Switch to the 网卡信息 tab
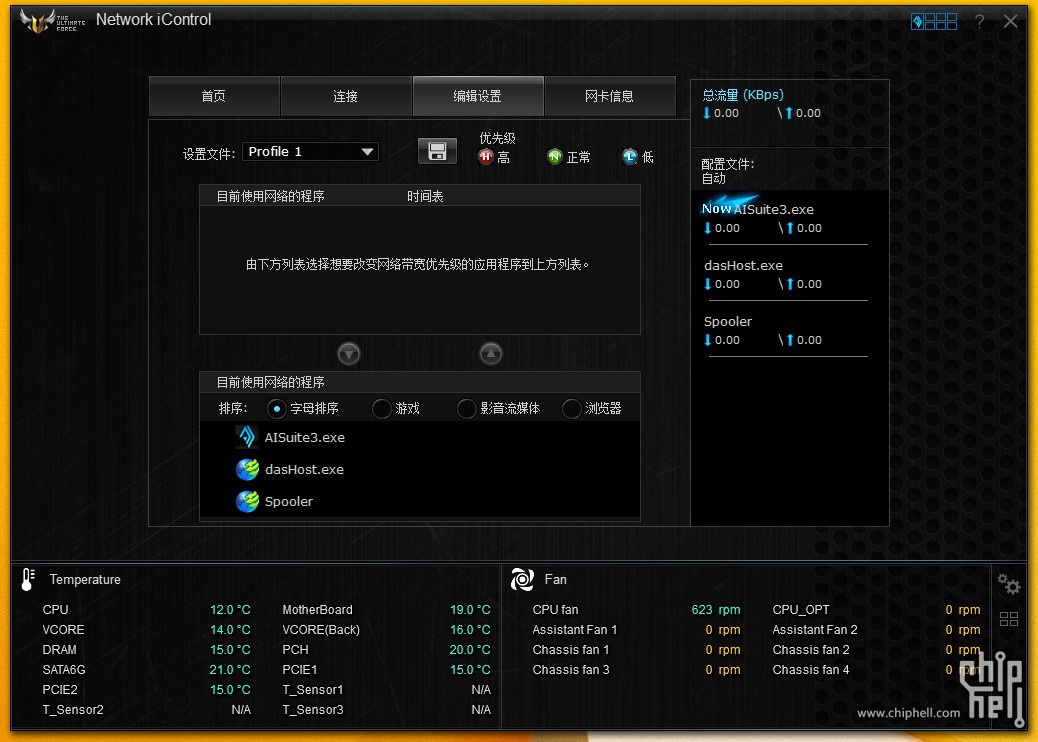This screenshot has width=1038, height=742. [x=610, y=97]
